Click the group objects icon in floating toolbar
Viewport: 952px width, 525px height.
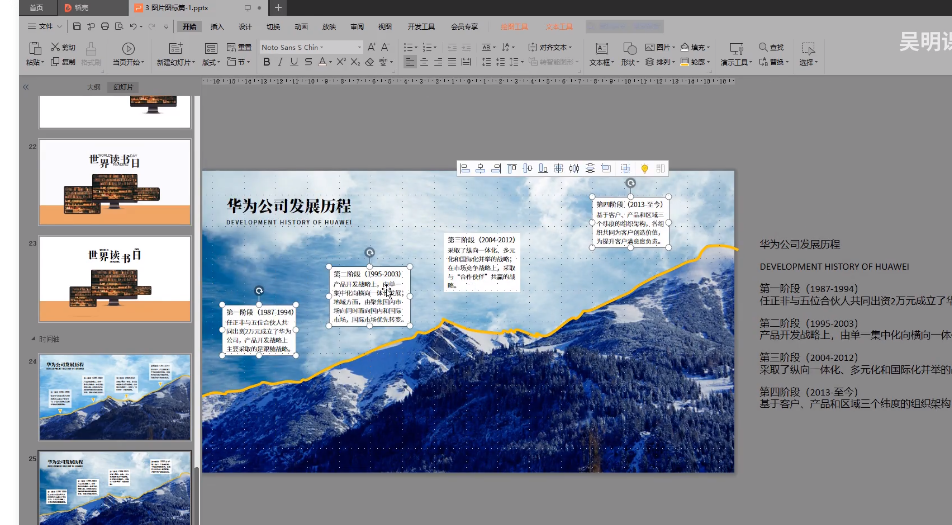[x=625, y=168]
